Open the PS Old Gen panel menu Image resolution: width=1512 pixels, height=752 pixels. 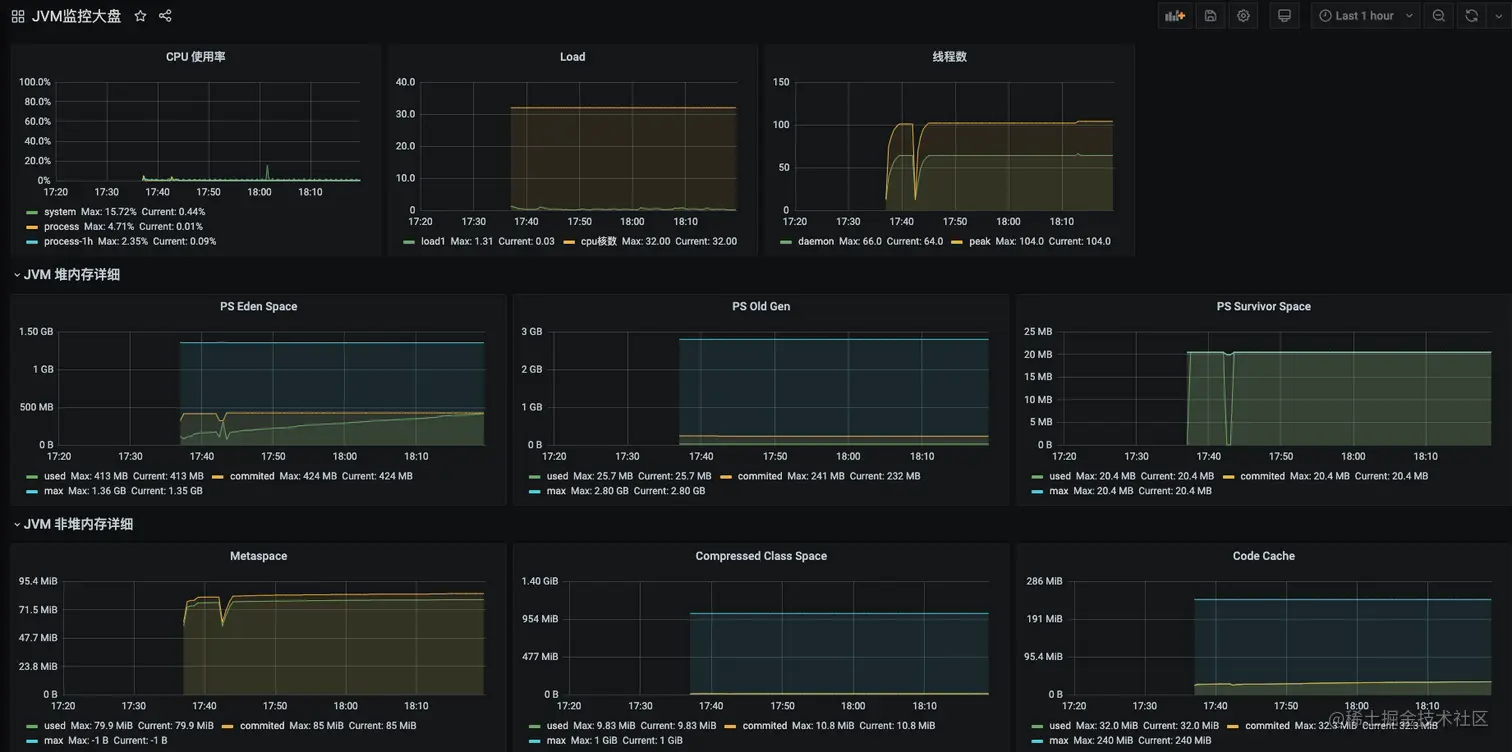[x=761, y=306]
